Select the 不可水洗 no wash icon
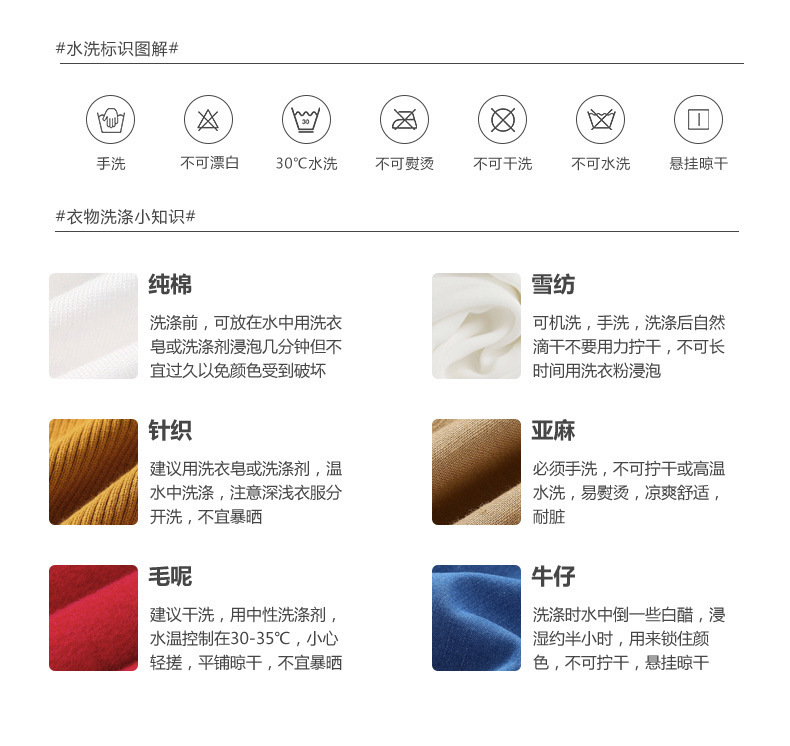 [x=600, y=119]
